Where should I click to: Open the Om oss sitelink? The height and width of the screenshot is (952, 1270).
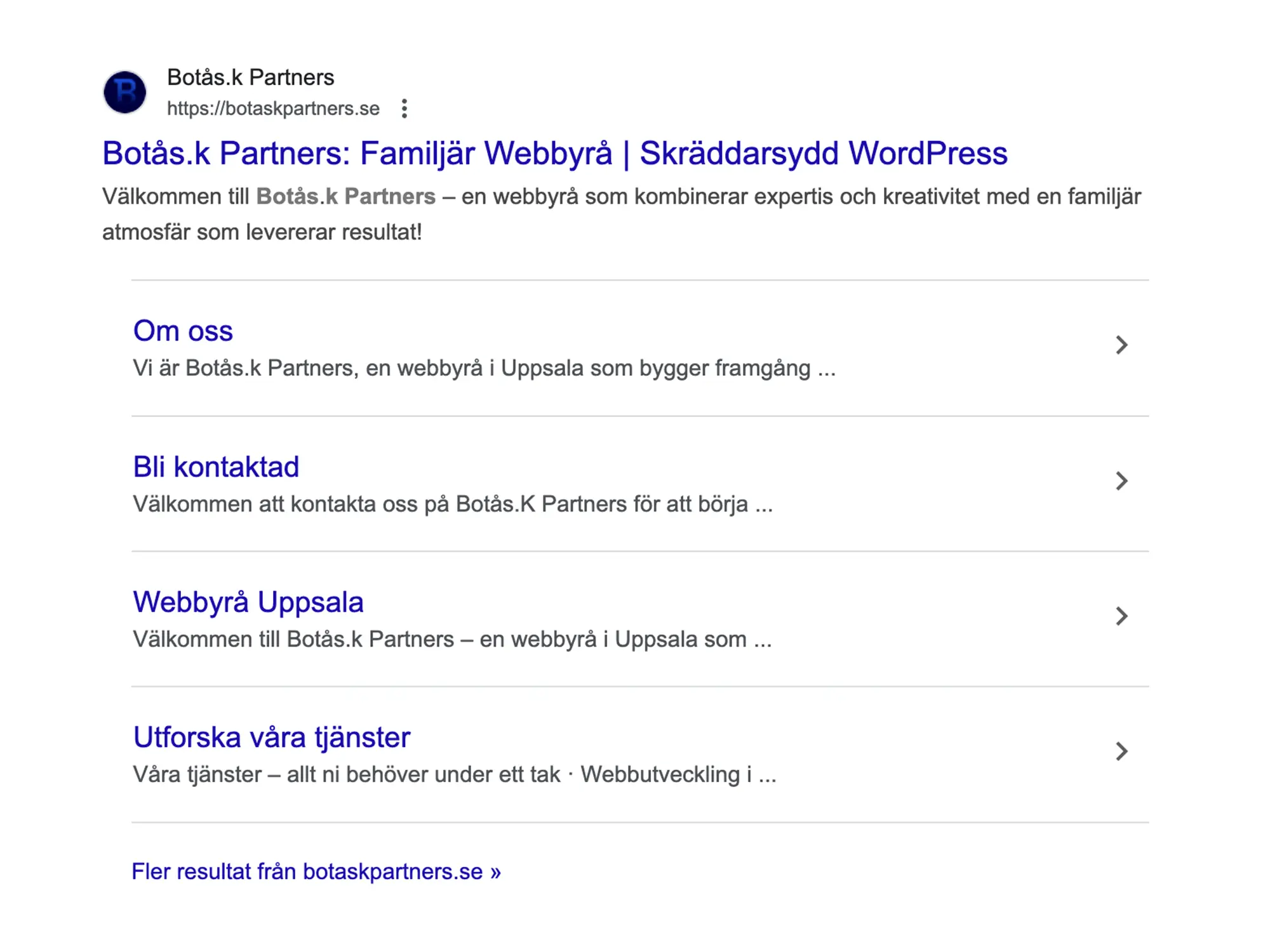coord(183,331)
